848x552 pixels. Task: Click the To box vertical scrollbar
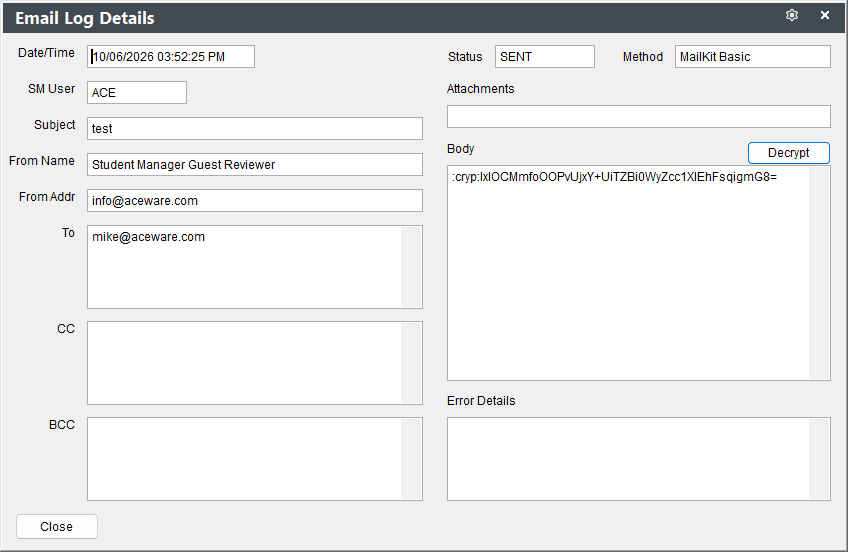point(411,267)
